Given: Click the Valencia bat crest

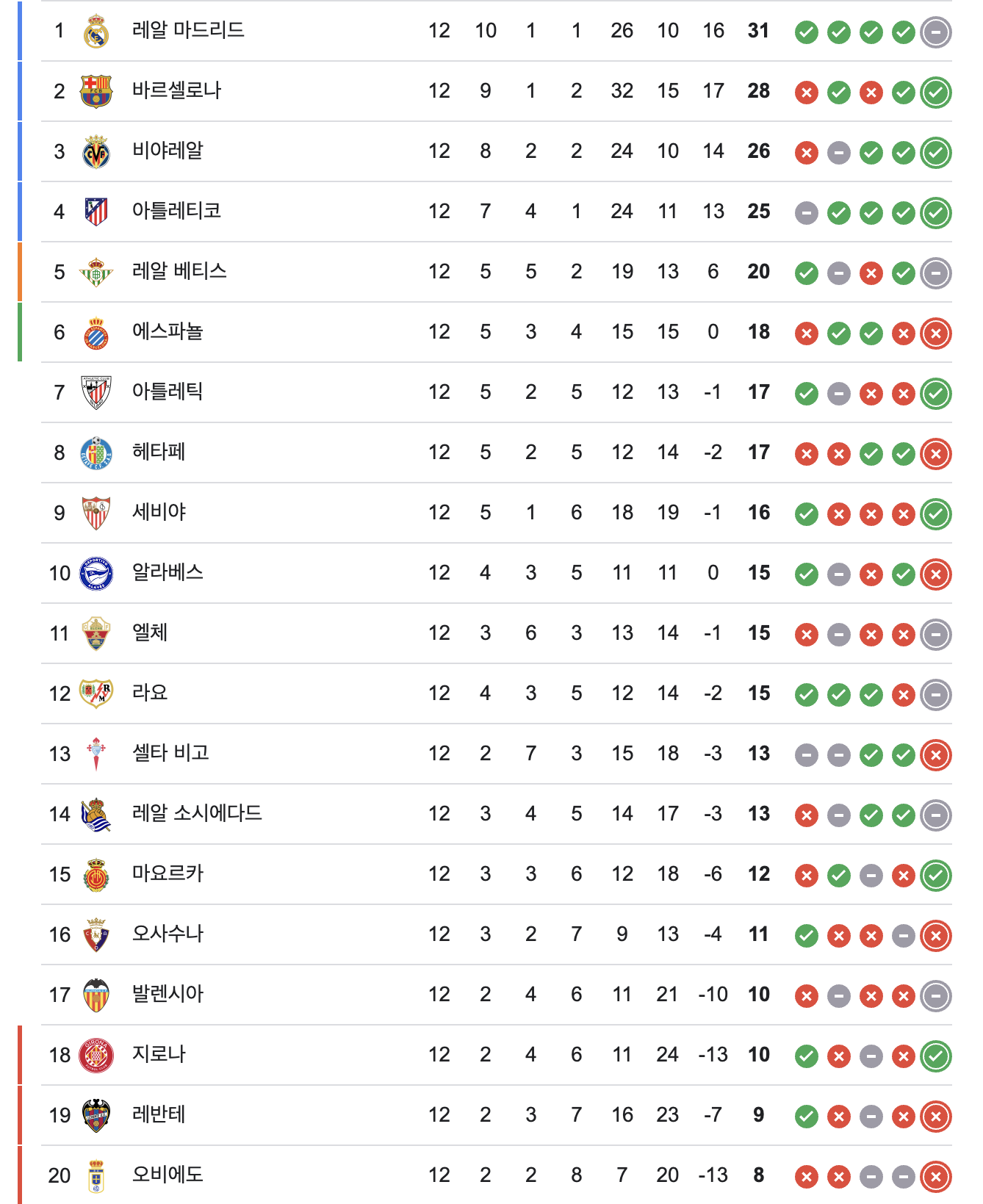Looking at the screenshot, I should (96, 995).
